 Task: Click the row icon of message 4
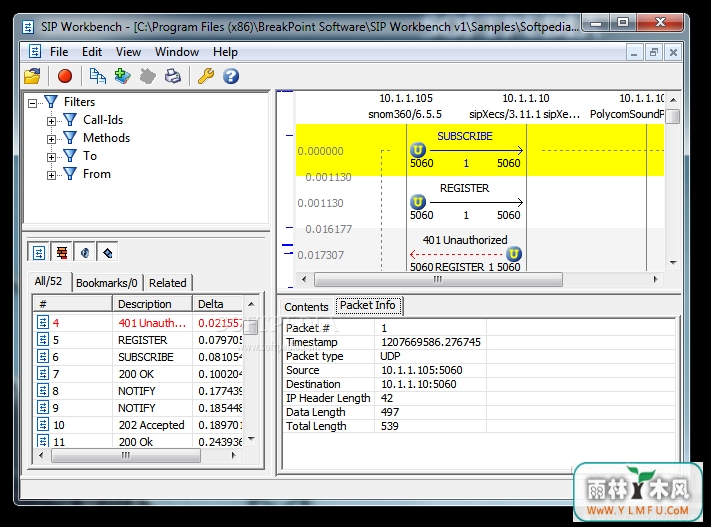click(43, 322)
